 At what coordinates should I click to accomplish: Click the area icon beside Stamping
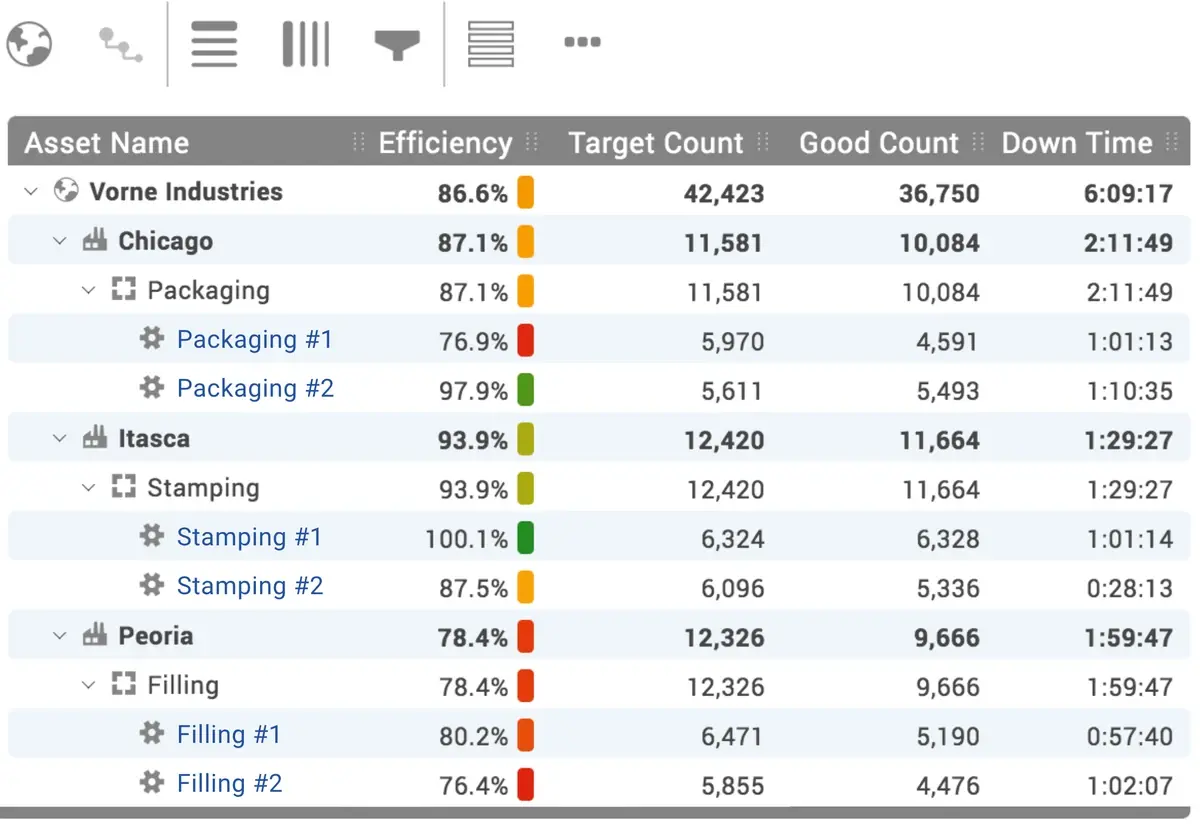(123, 487)
